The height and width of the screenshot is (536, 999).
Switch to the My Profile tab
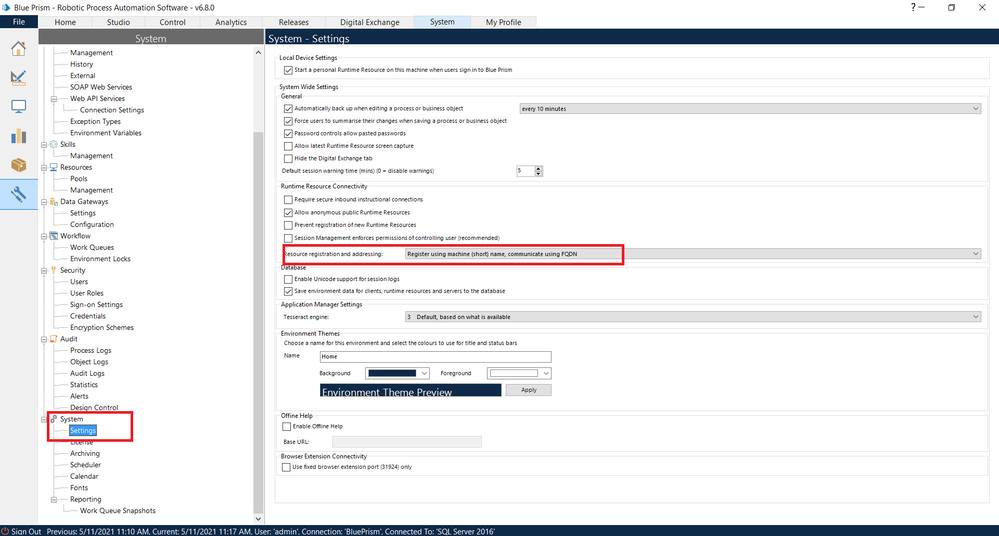(x=503, y=22)
